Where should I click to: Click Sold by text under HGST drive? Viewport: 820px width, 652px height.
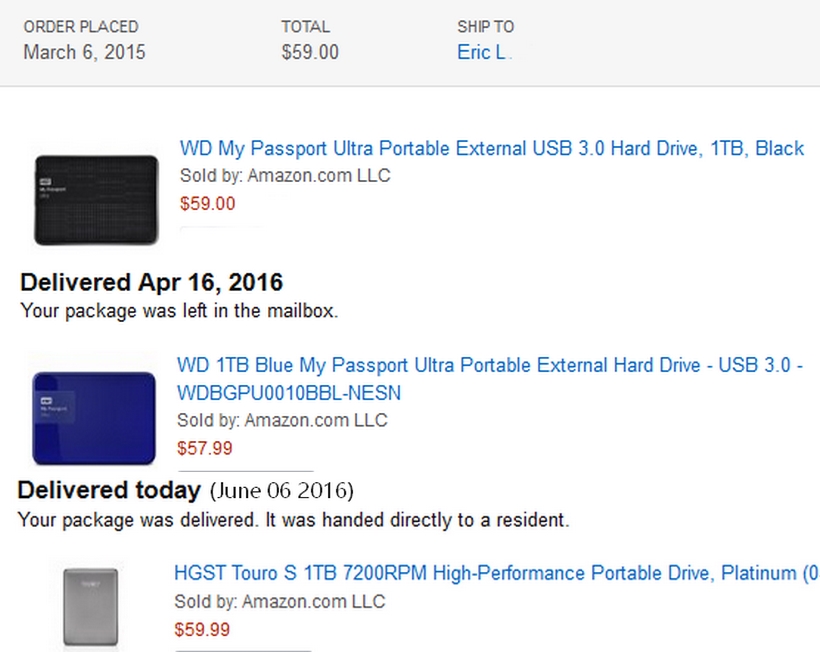tap(280, 601)
